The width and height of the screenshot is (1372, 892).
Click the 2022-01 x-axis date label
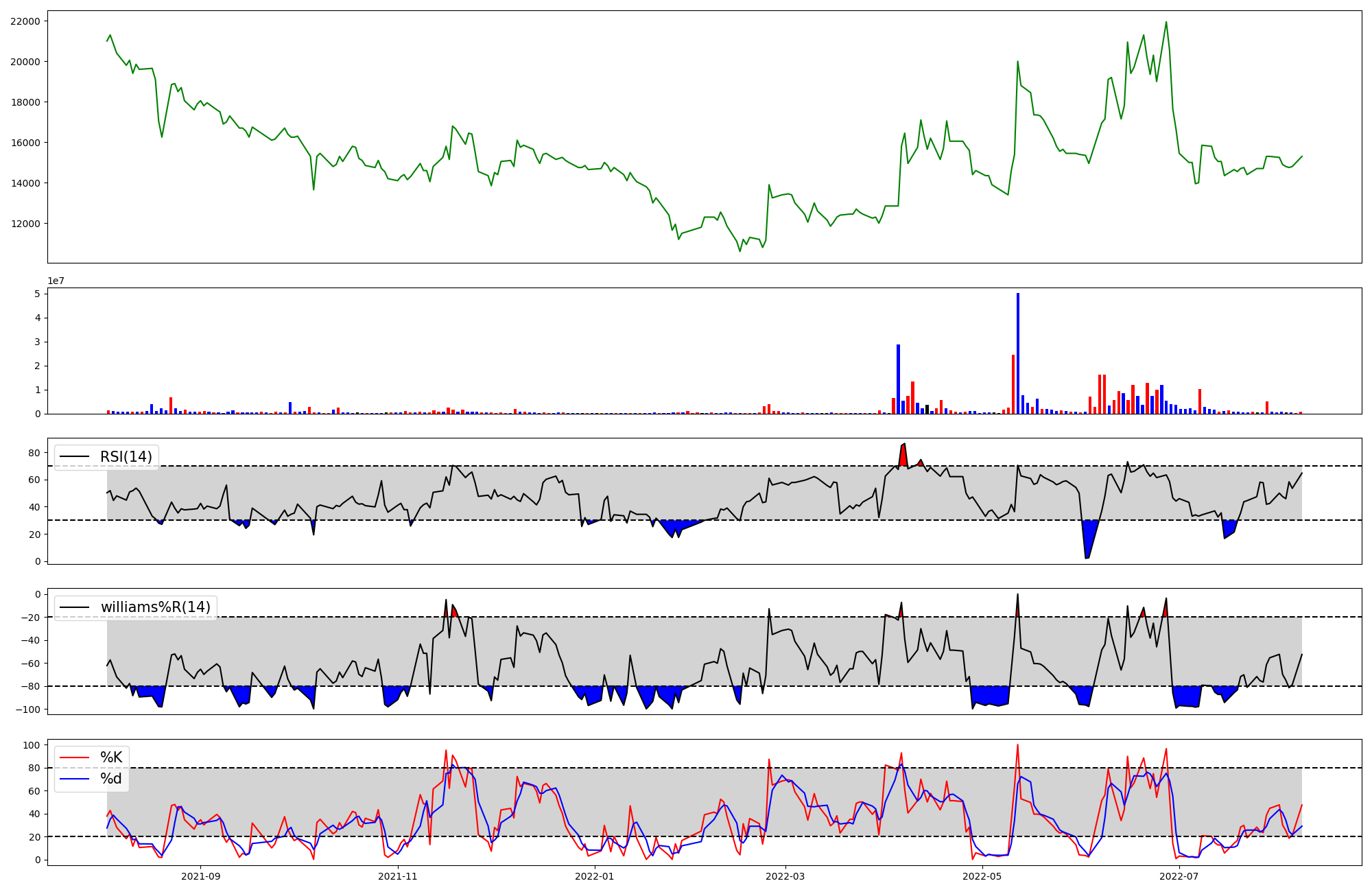tap(594, 876)
